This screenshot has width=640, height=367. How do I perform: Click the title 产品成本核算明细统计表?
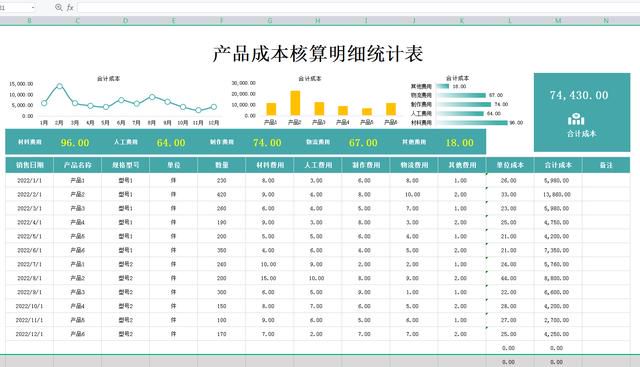(x=318, y=53)
